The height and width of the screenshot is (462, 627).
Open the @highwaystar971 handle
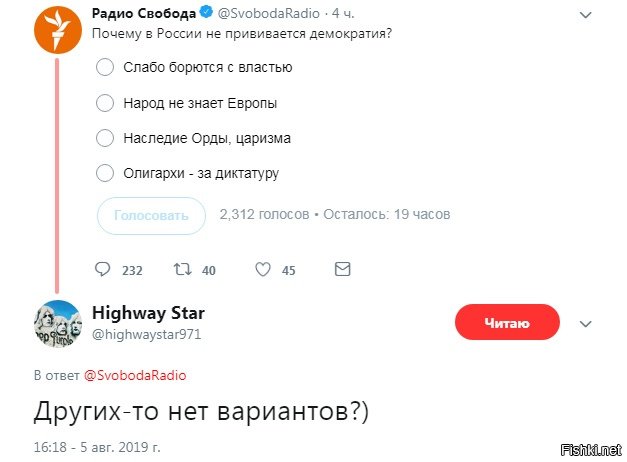click(x=147, y=334)
